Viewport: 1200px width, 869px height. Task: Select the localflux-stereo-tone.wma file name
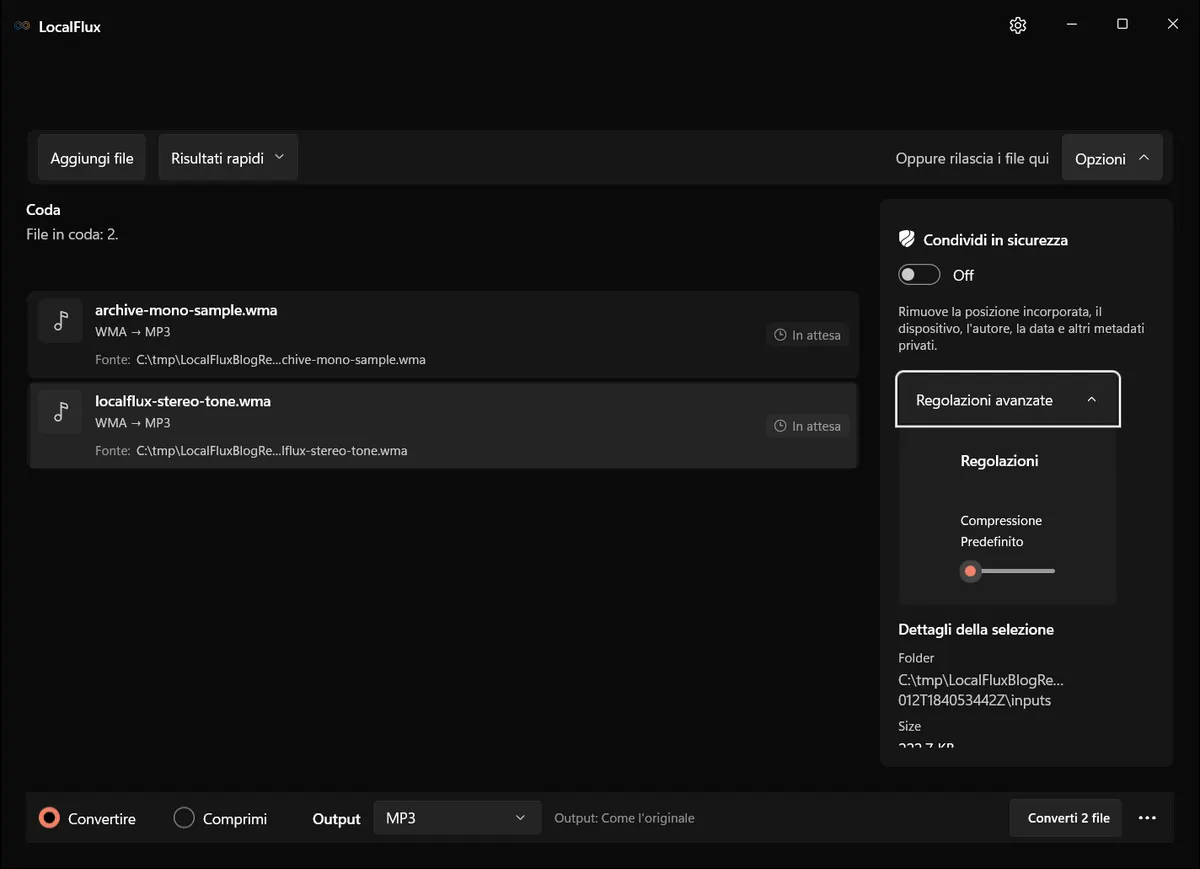tap(183, 401)
